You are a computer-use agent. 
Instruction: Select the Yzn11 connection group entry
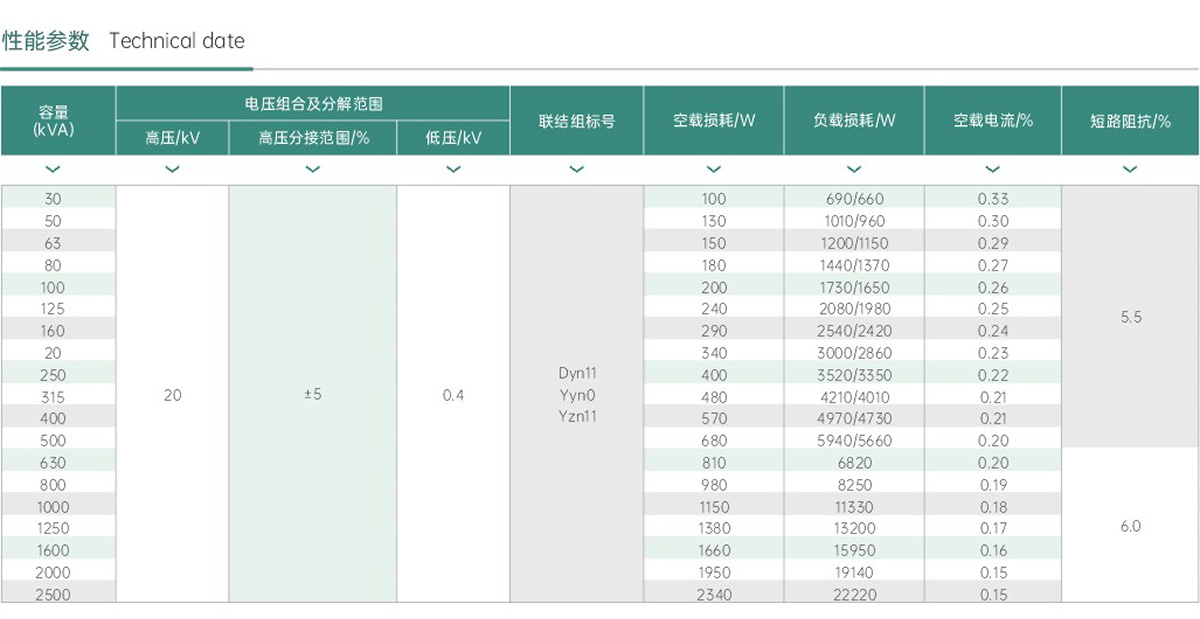(577, 417)
